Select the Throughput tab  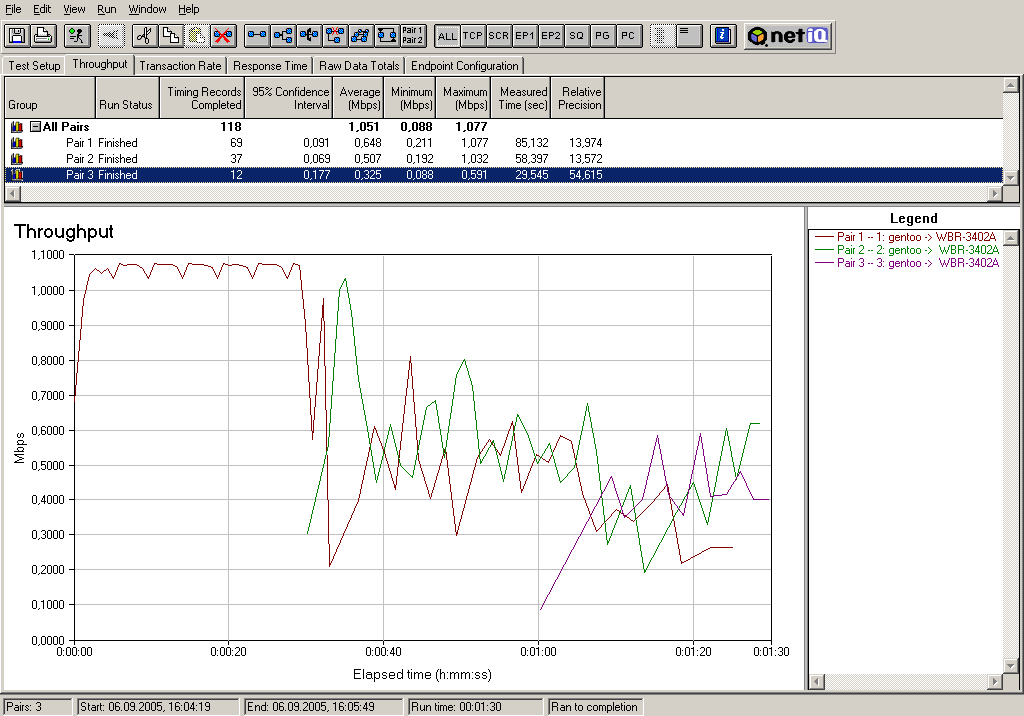pos(99,64)
